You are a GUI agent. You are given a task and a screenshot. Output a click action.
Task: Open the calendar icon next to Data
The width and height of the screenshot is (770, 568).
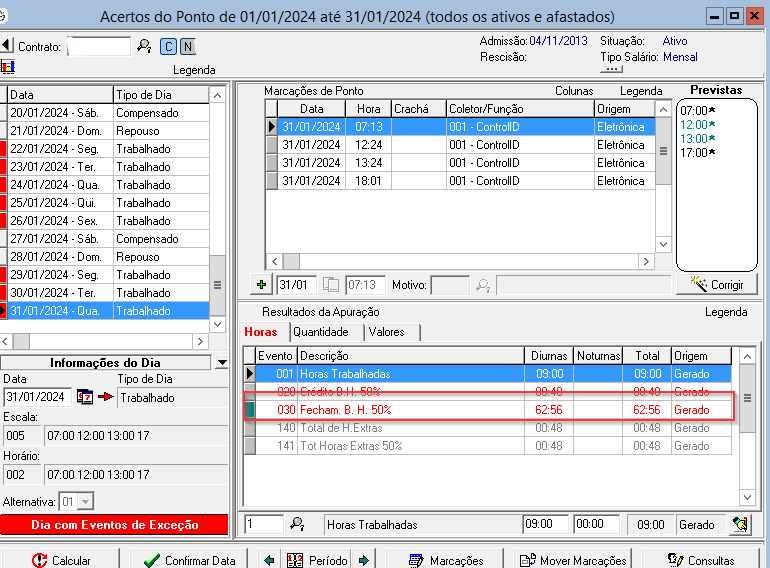85,397
